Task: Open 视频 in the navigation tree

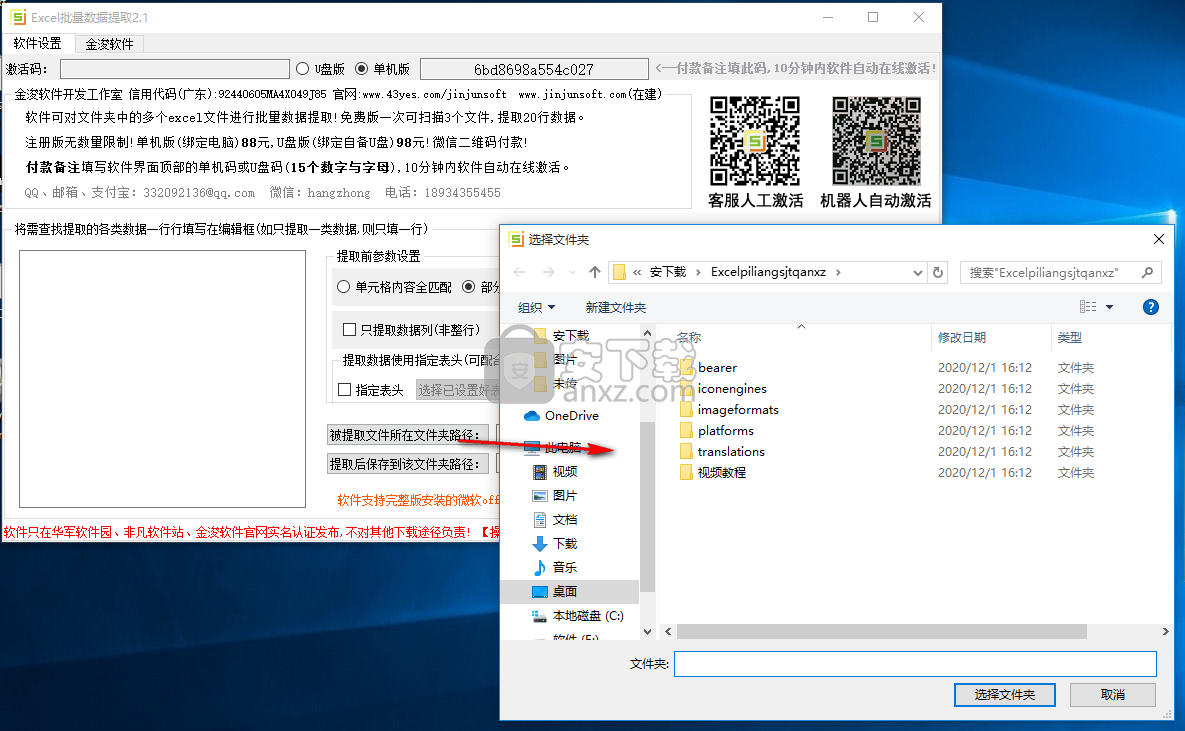Action: tap(565, 472)
